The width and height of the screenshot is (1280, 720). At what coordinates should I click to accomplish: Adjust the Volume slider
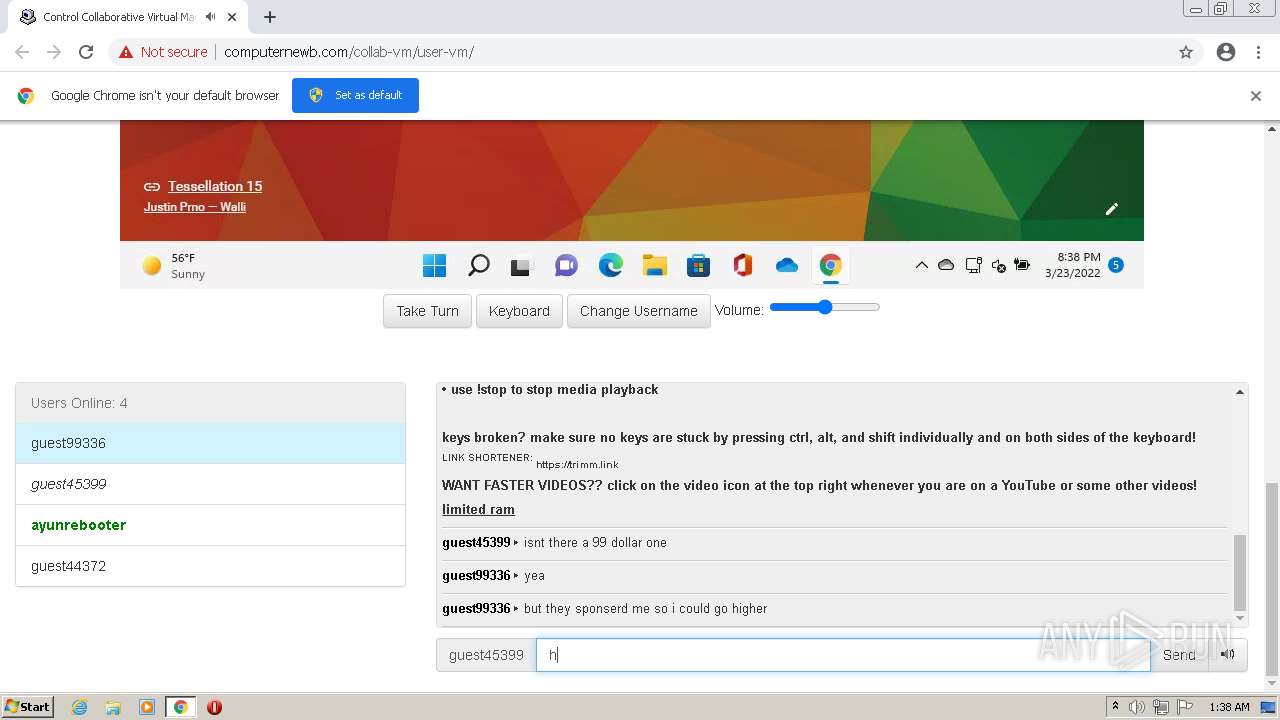(x=825, y=307)
